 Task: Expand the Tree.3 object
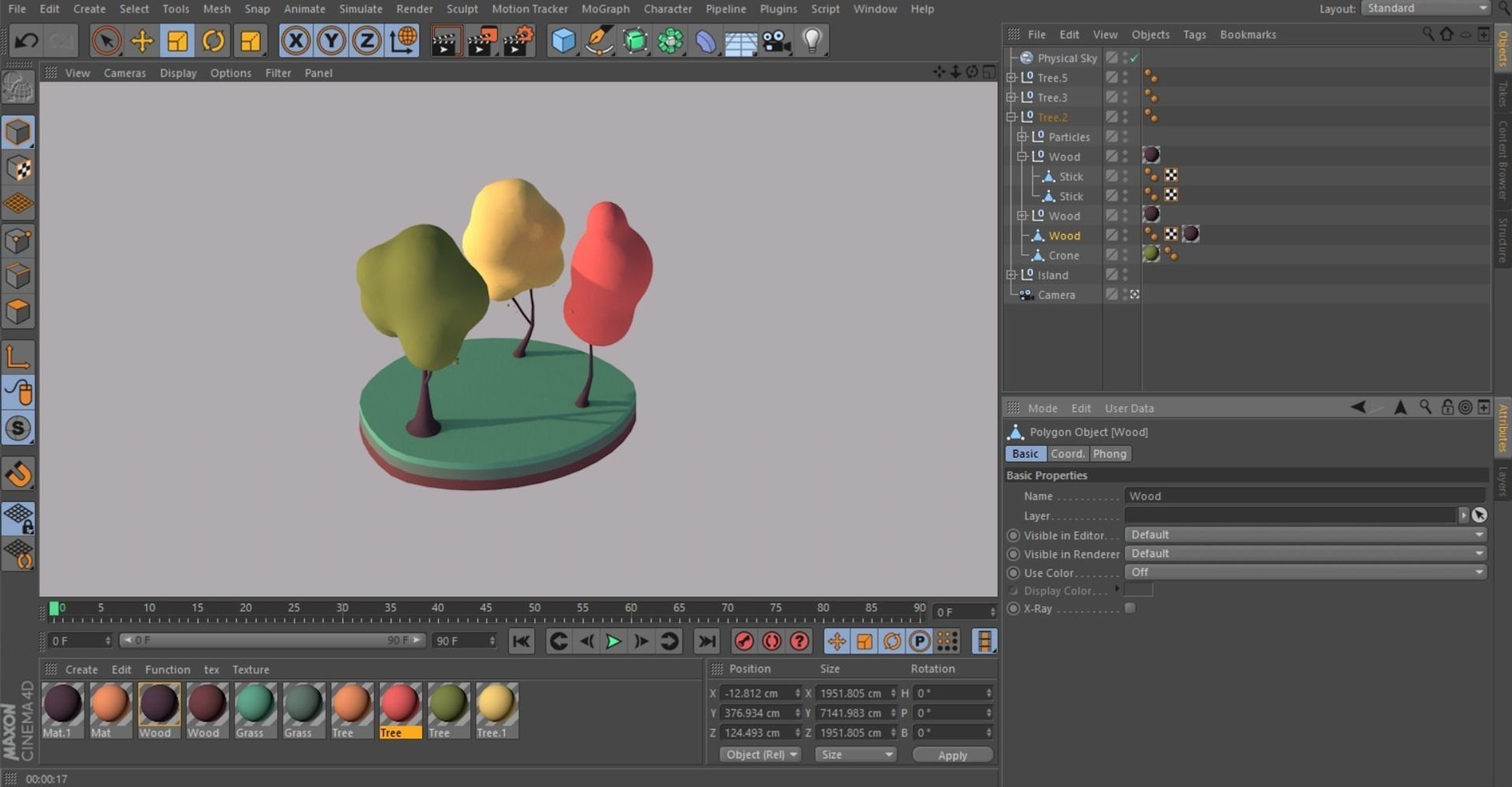(x=1012, y=98)
